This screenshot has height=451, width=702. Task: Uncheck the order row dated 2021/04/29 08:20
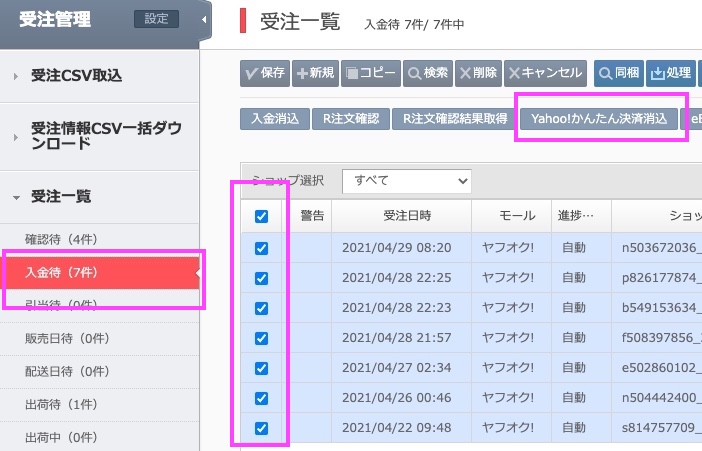click(262, 248)
